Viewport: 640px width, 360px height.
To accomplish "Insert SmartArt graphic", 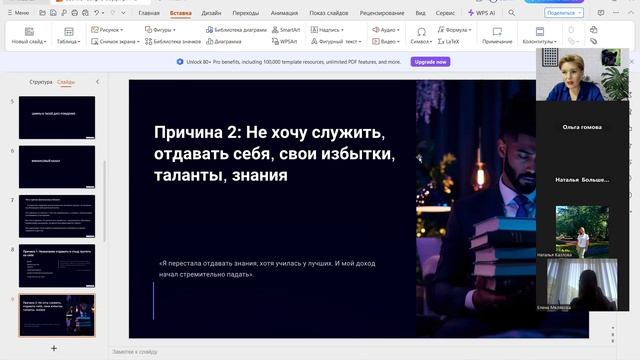I will pyautogui.click(x=286, y=30).
